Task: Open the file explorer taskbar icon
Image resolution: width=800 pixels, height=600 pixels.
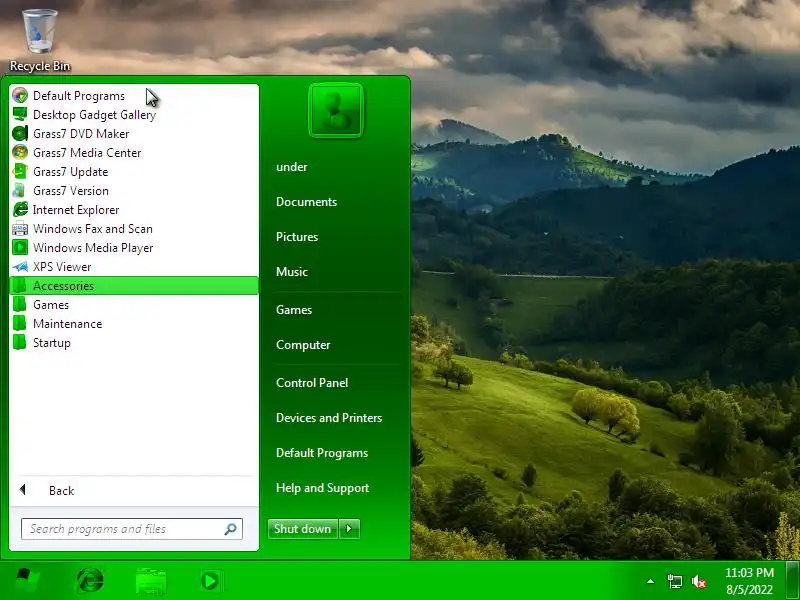Action: pyautogui.click(x=151, y=581)
